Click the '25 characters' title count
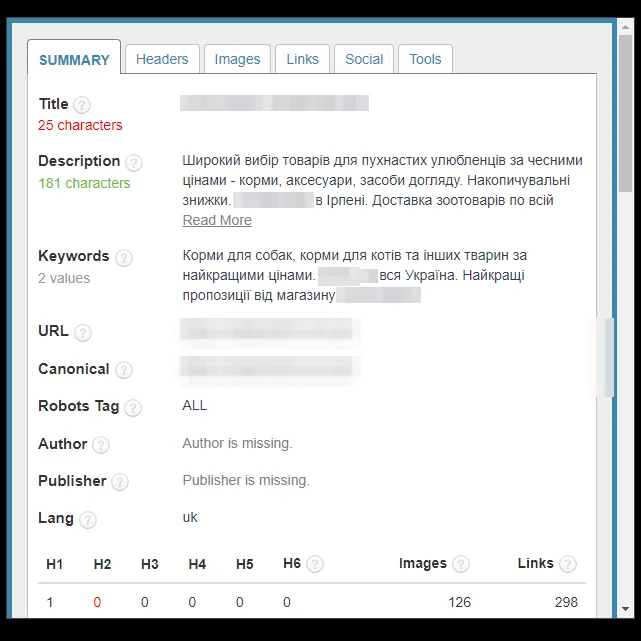This screenshot has height=641, width=641. pyautogui.click(x=80, y=125)
